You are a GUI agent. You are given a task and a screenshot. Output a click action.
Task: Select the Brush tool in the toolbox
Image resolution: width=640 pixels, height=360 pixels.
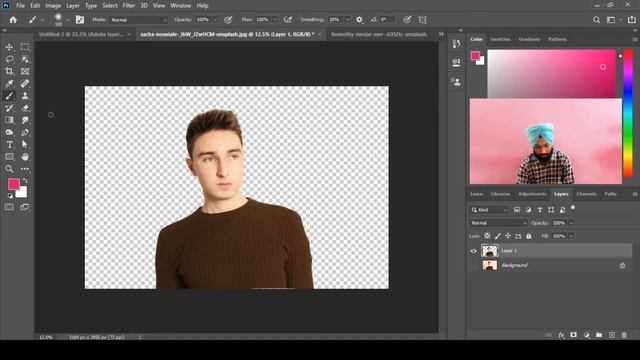click(x=9, y=96)
